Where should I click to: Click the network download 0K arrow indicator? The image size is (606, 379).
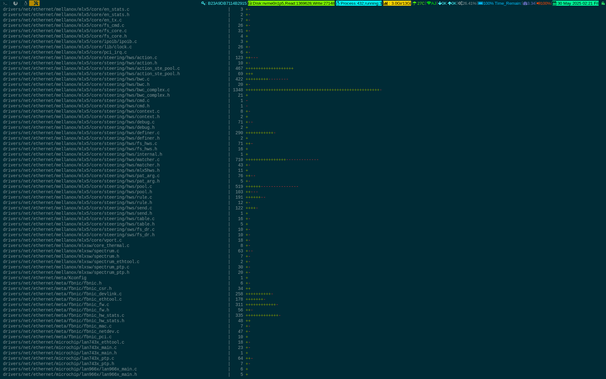click(x=442, y=3)
